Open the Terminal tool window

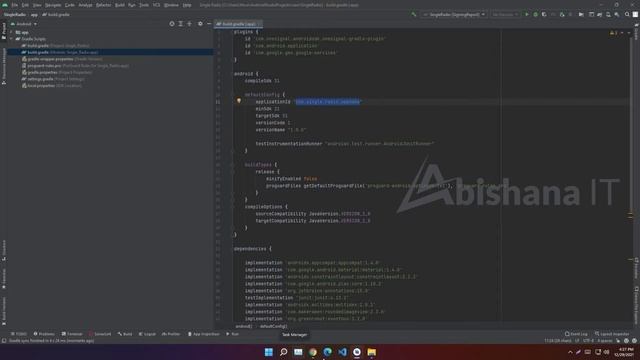[72, 334]
